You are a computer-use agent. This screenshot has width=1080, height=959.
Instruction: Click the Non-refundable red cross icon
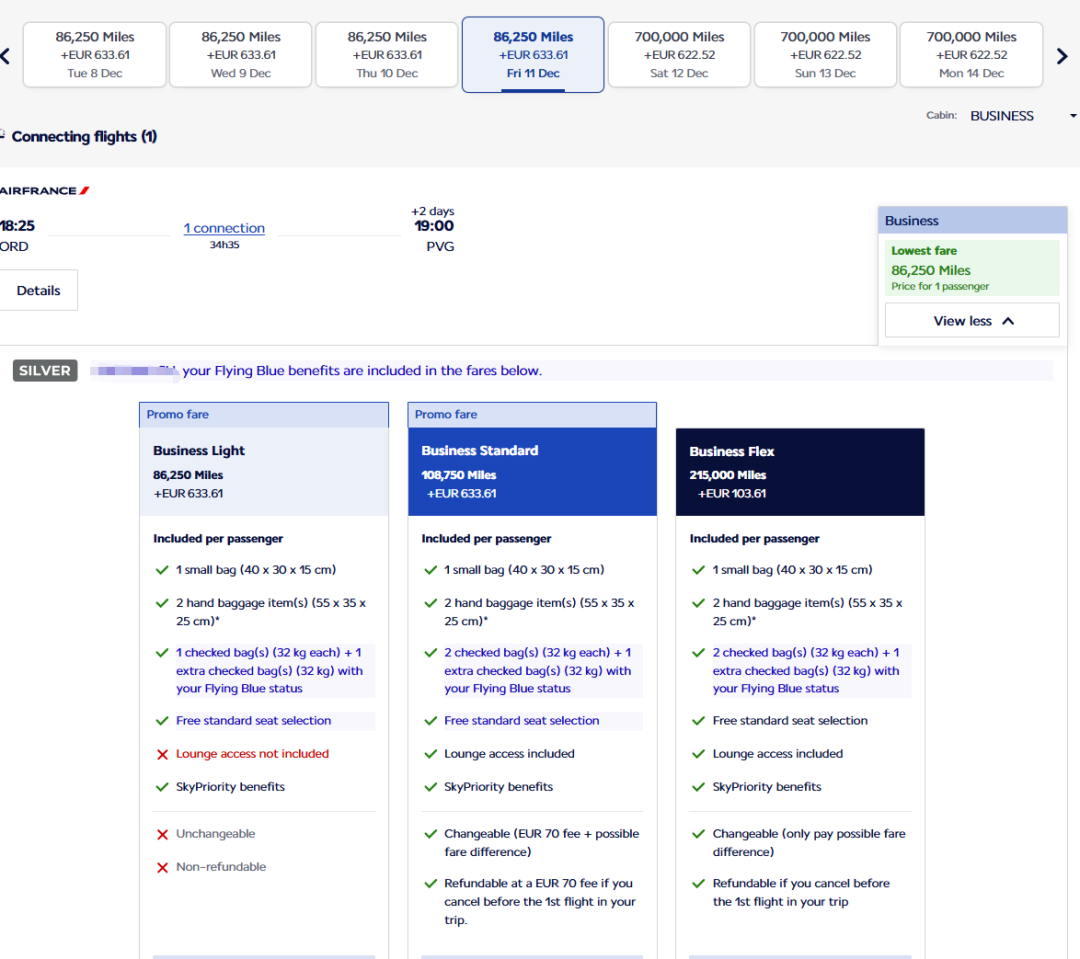pyautogui.click(x=163, y=867)
